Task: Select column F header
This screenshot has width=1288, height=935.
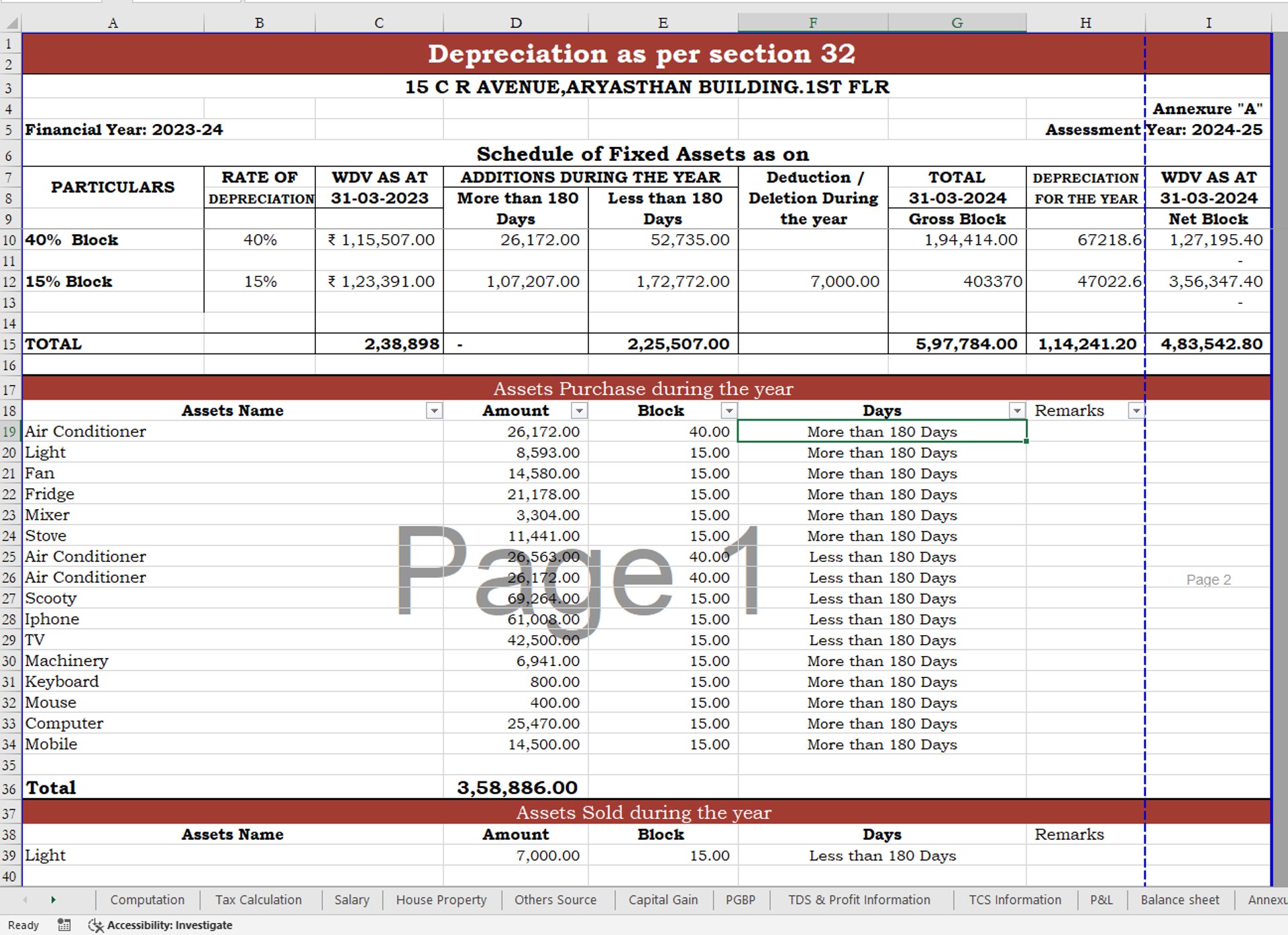Action: pos(812,23)
